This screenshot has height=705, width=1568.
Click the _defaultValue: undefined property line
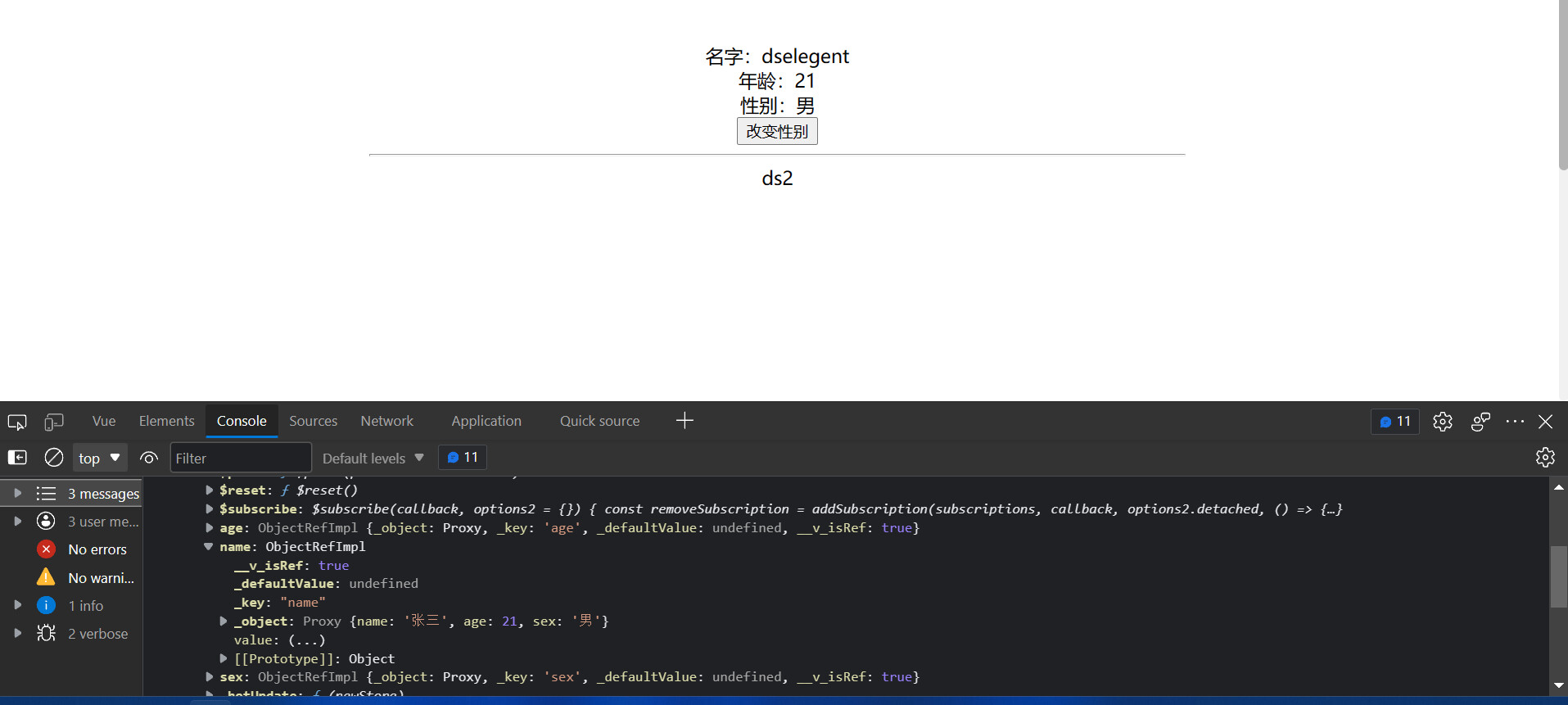[x=326, y=583]
